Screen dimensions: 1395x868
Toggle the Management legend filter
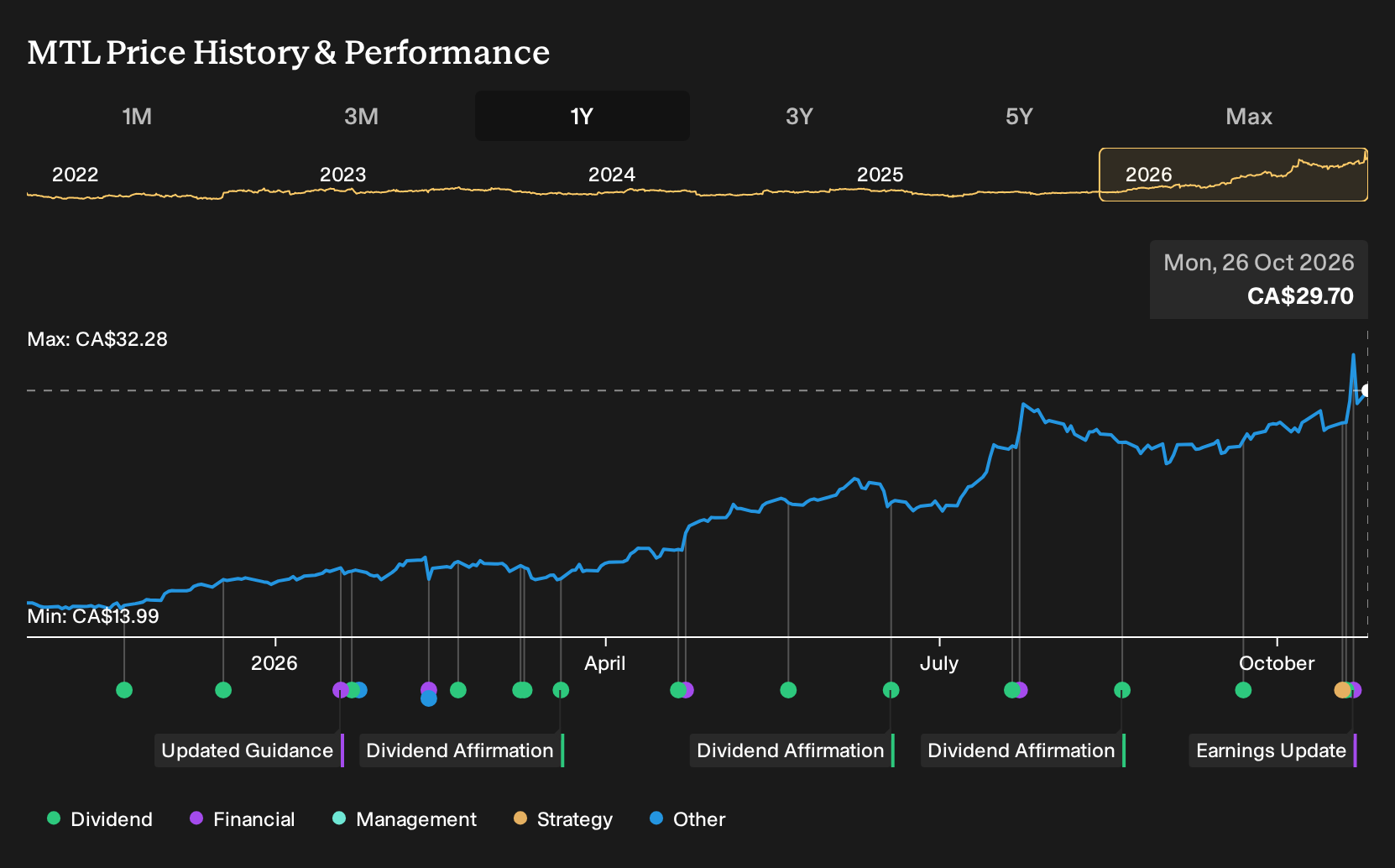coord(405,819)
